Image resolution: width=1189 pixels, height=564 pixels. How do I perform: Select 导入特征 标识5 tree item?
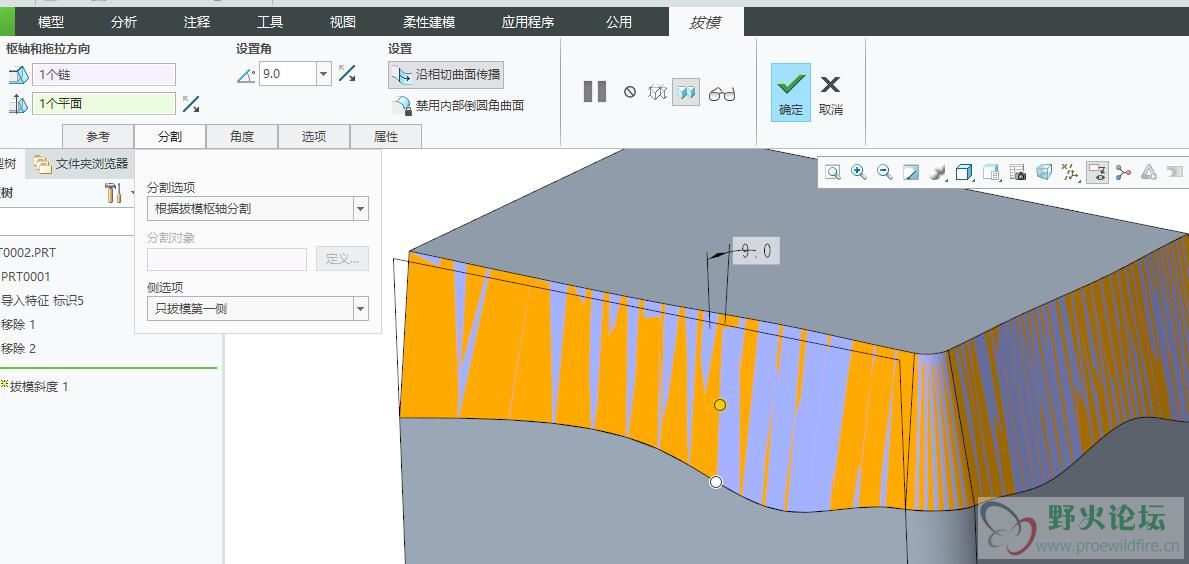(42, 300)
